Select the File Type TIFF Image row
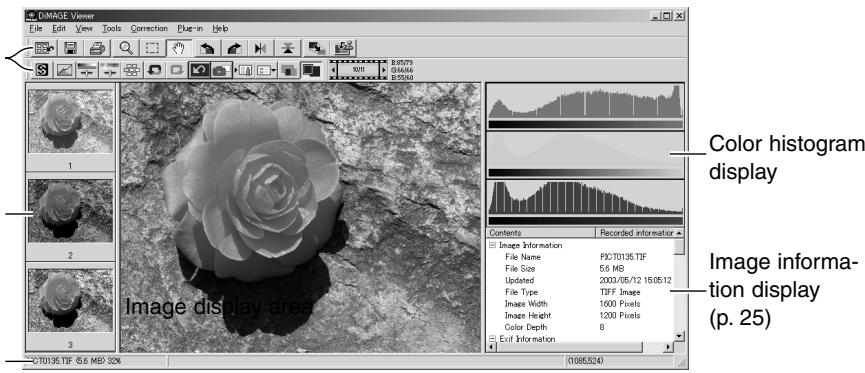The image size is (865, 373). coord(580,292)
